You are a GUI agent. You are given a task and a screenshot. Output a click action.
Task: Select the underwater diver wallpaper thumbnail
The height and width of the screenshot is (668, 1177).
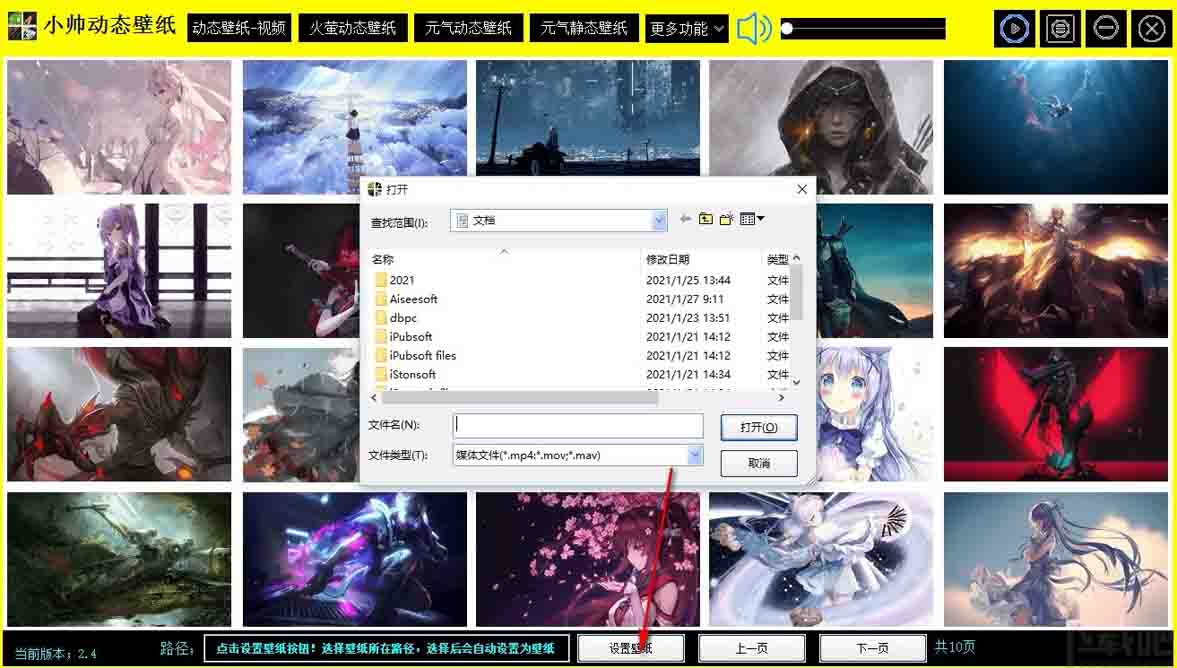coord(1056,127)
